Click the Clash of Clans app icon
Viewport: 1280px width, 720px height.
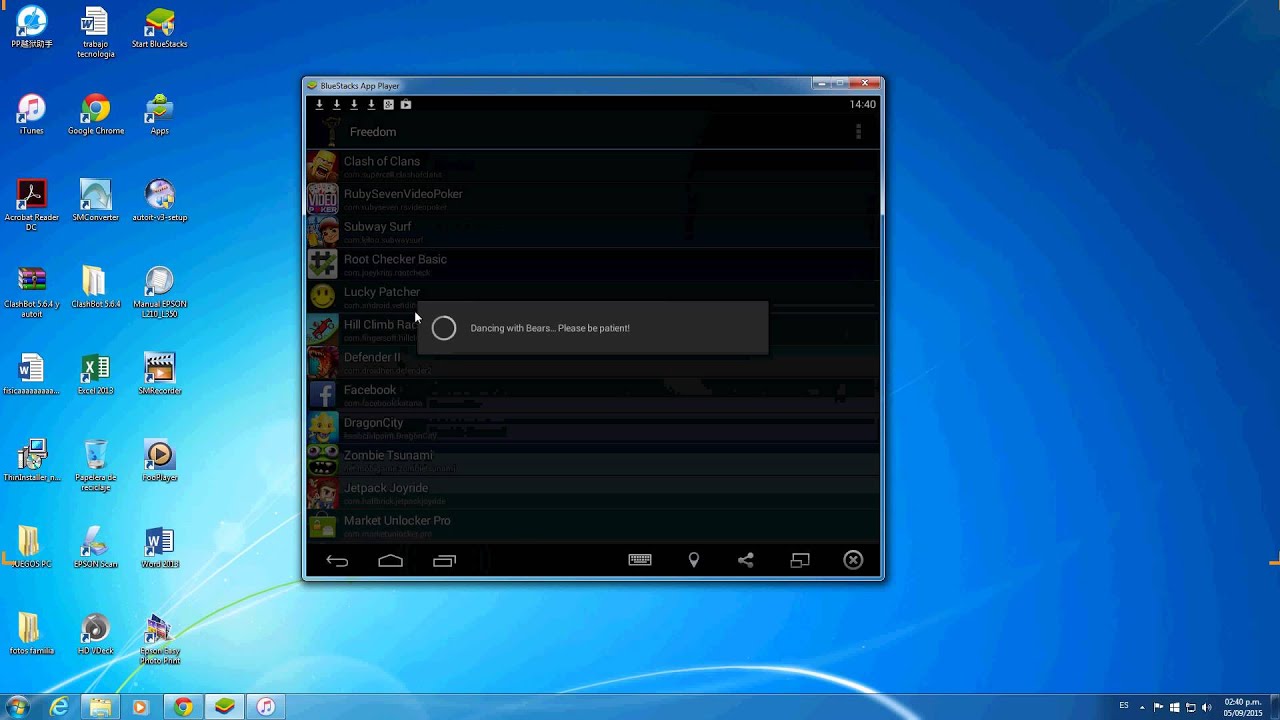[x=323, y=166]
